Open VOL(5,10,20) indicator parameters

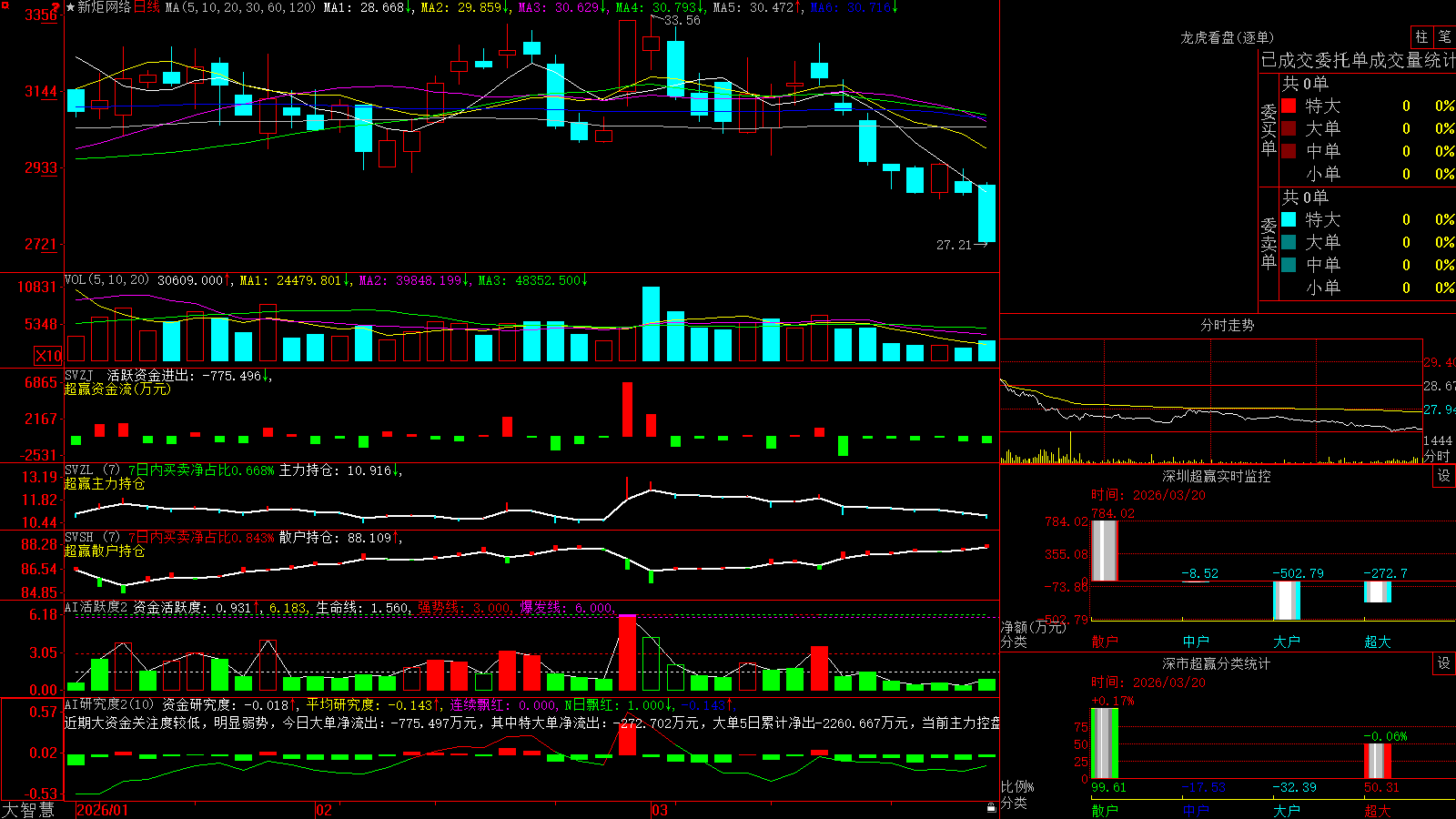[106, 280]
